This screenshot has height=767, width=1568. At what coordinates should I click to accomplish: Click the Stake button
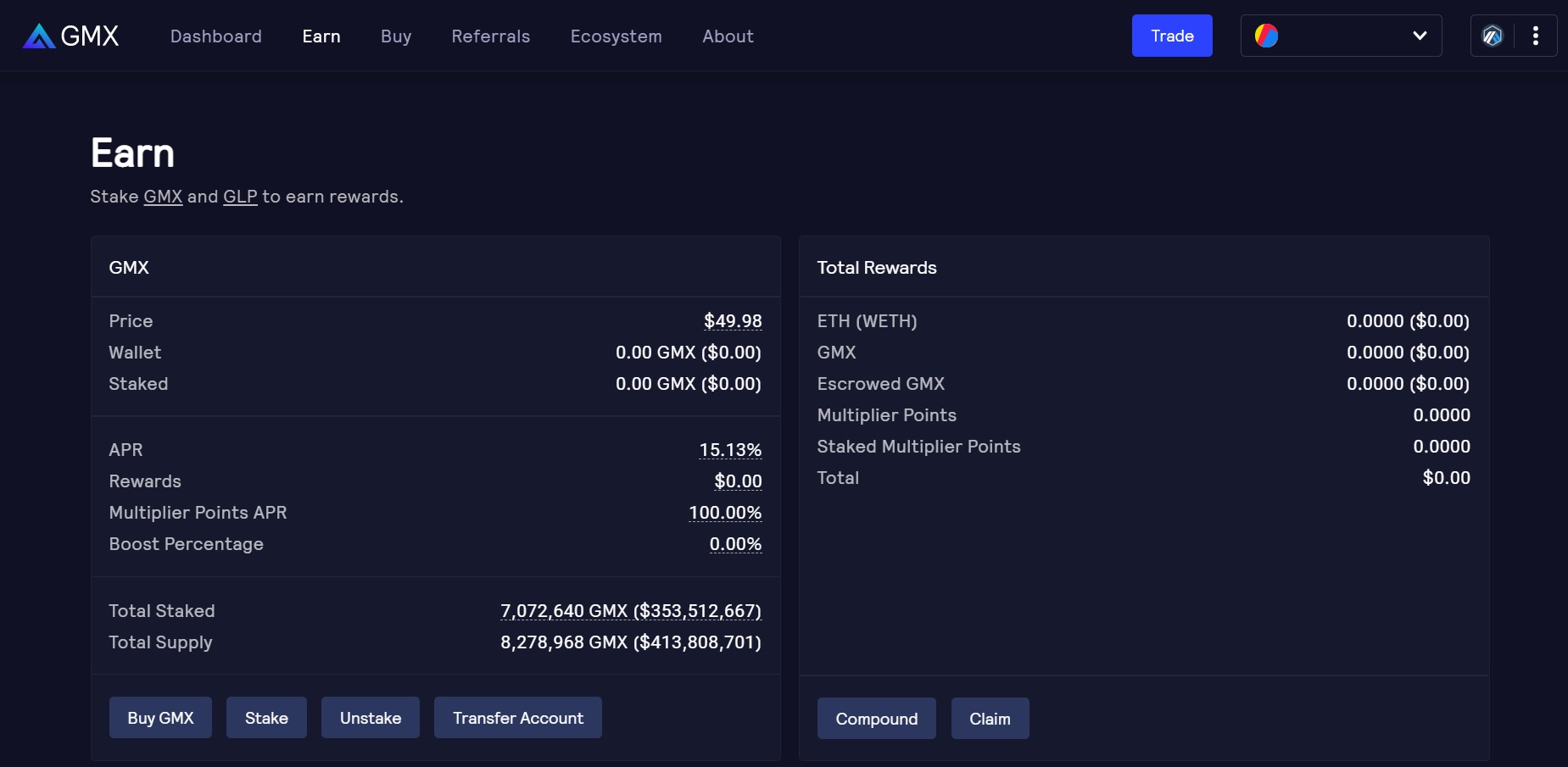click(x=266, y=718)
